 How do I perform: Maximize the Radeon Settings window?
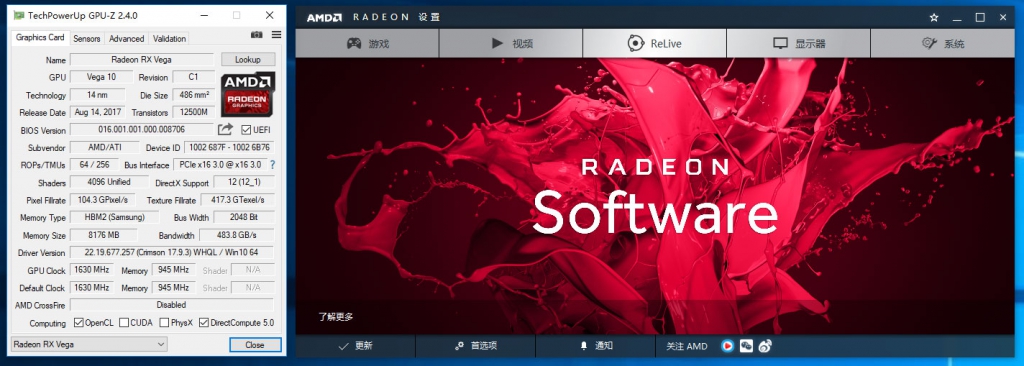click(x=980, y=18)
